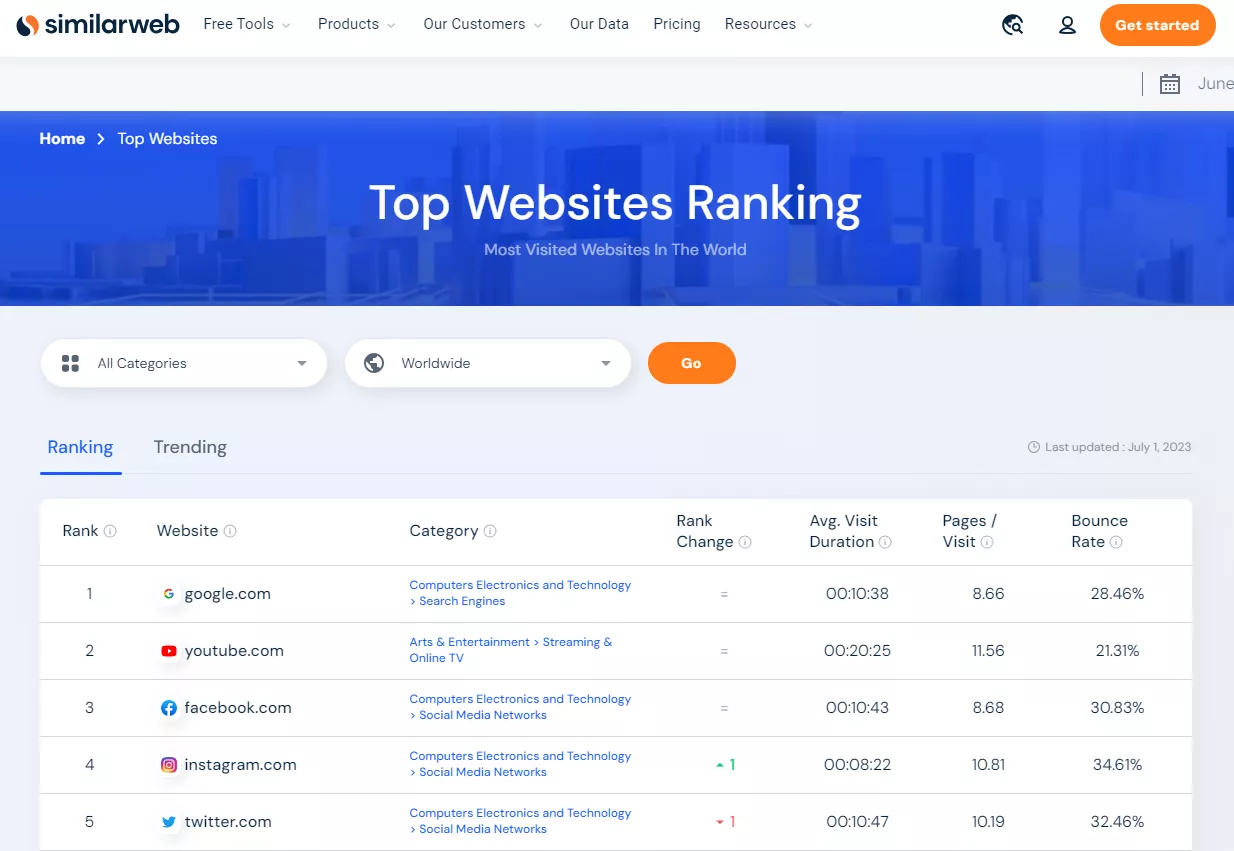Click the Get started button
Image resolution: width=1234 pixels, height=851 pixels.
click(x=1157, y=25)
